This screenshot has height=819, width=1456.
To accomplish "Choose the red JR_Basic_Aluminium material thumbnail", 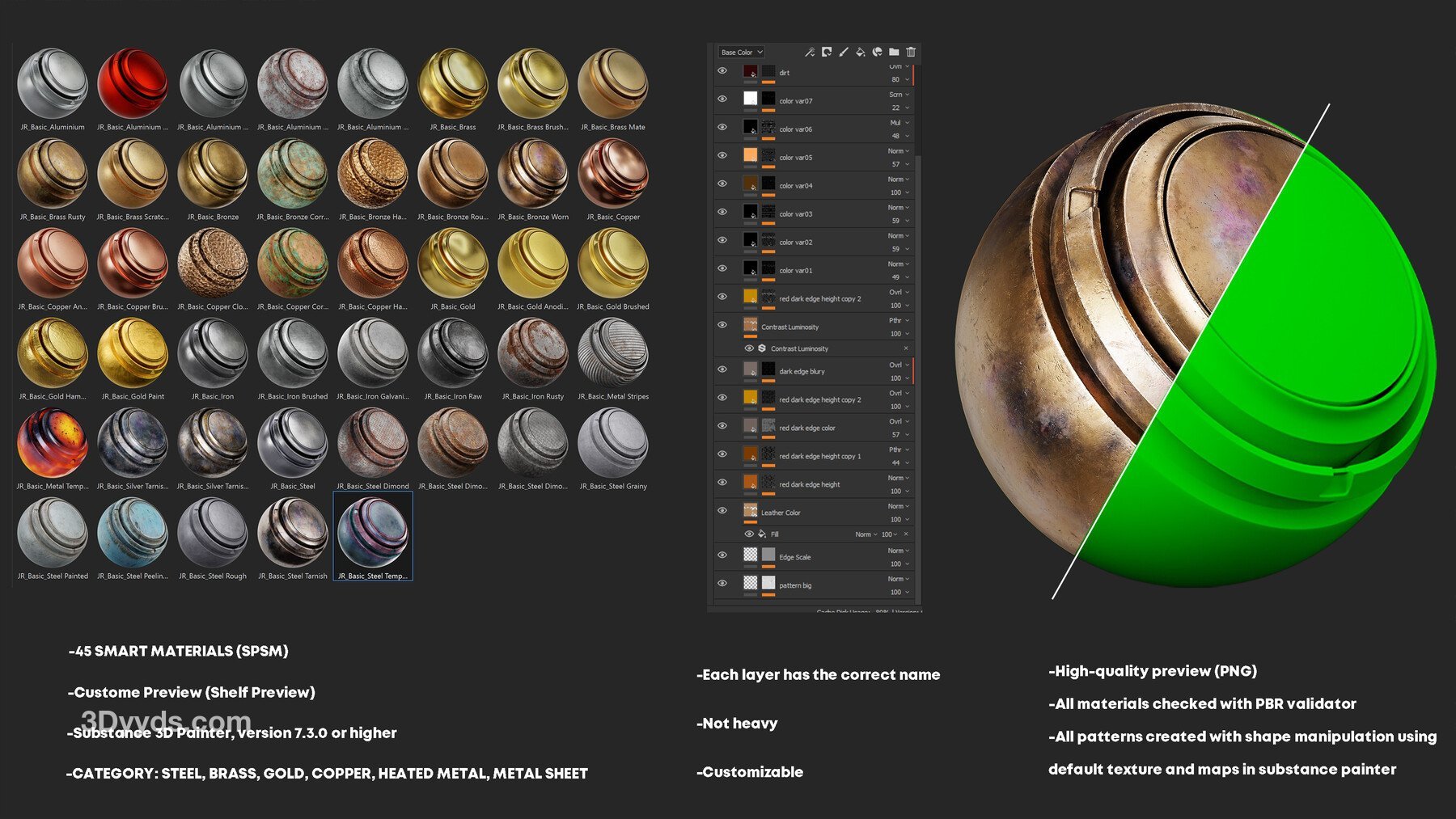I will tap(132, 84).
